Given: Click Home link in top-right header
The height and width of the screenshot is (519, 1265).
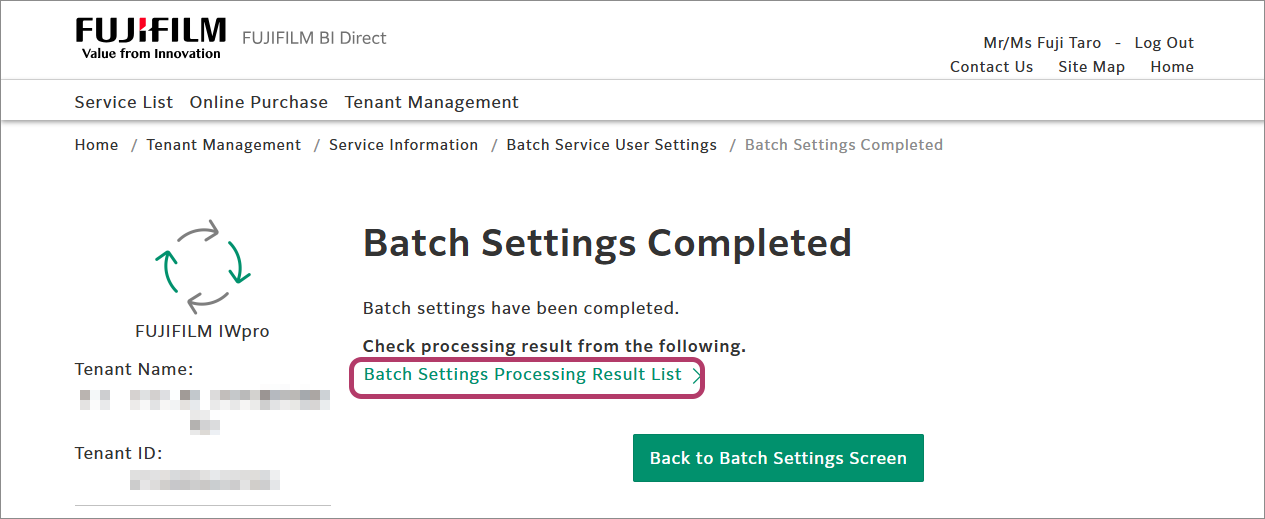Looking at the screenshot, I should tap(1171, 67).
